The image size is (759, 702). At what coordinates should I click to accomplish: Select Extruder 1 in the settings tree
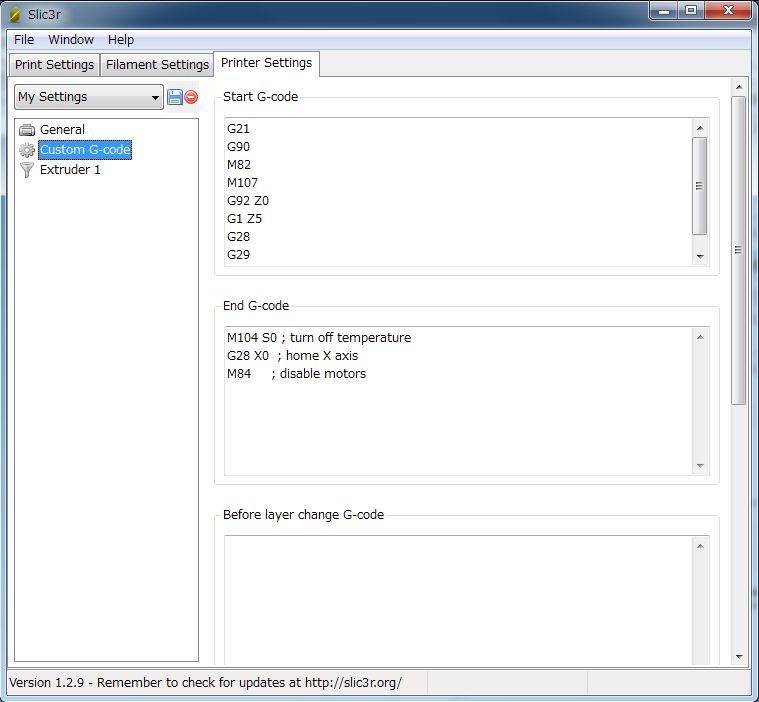[x=70, y=170]
